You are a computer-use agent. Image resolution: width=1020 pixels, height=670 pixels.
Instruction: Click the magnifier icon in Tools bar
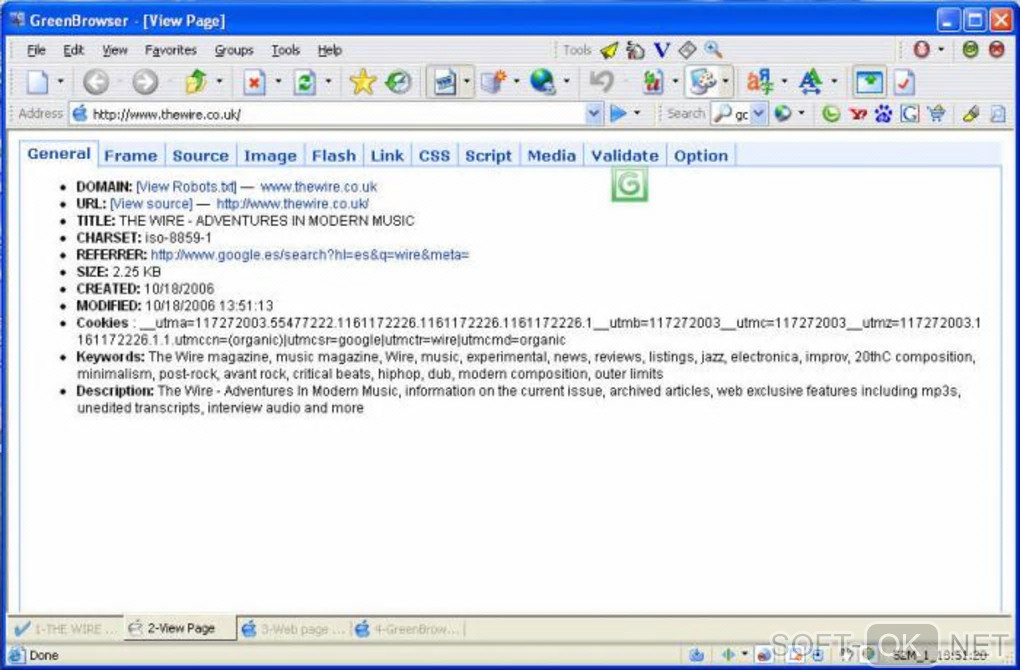[713, 50]
